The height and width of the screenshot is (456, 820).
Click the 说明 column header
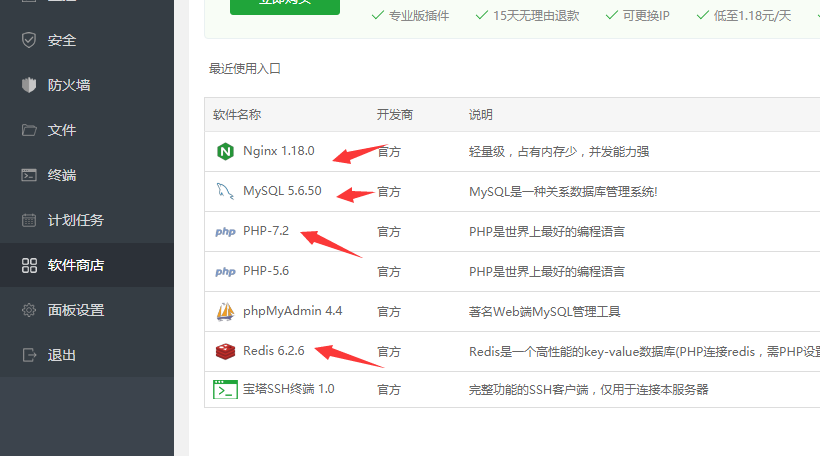(481, 115)
